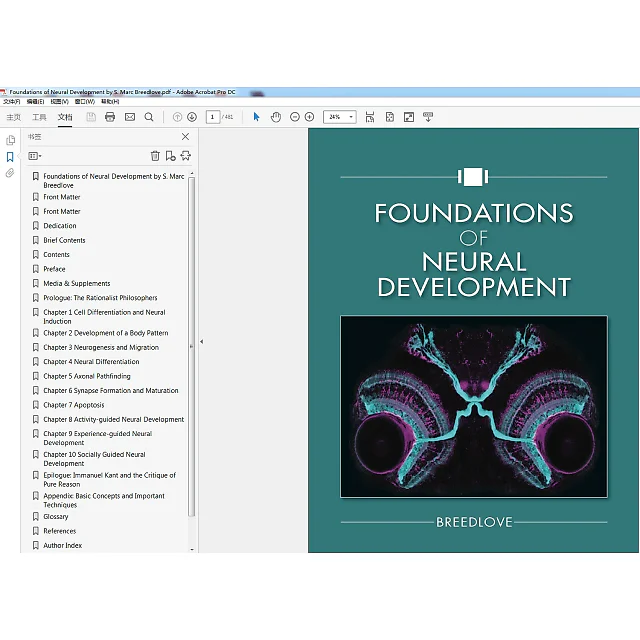
Task: Click the Print icon
Action: [x=110, y=117]
